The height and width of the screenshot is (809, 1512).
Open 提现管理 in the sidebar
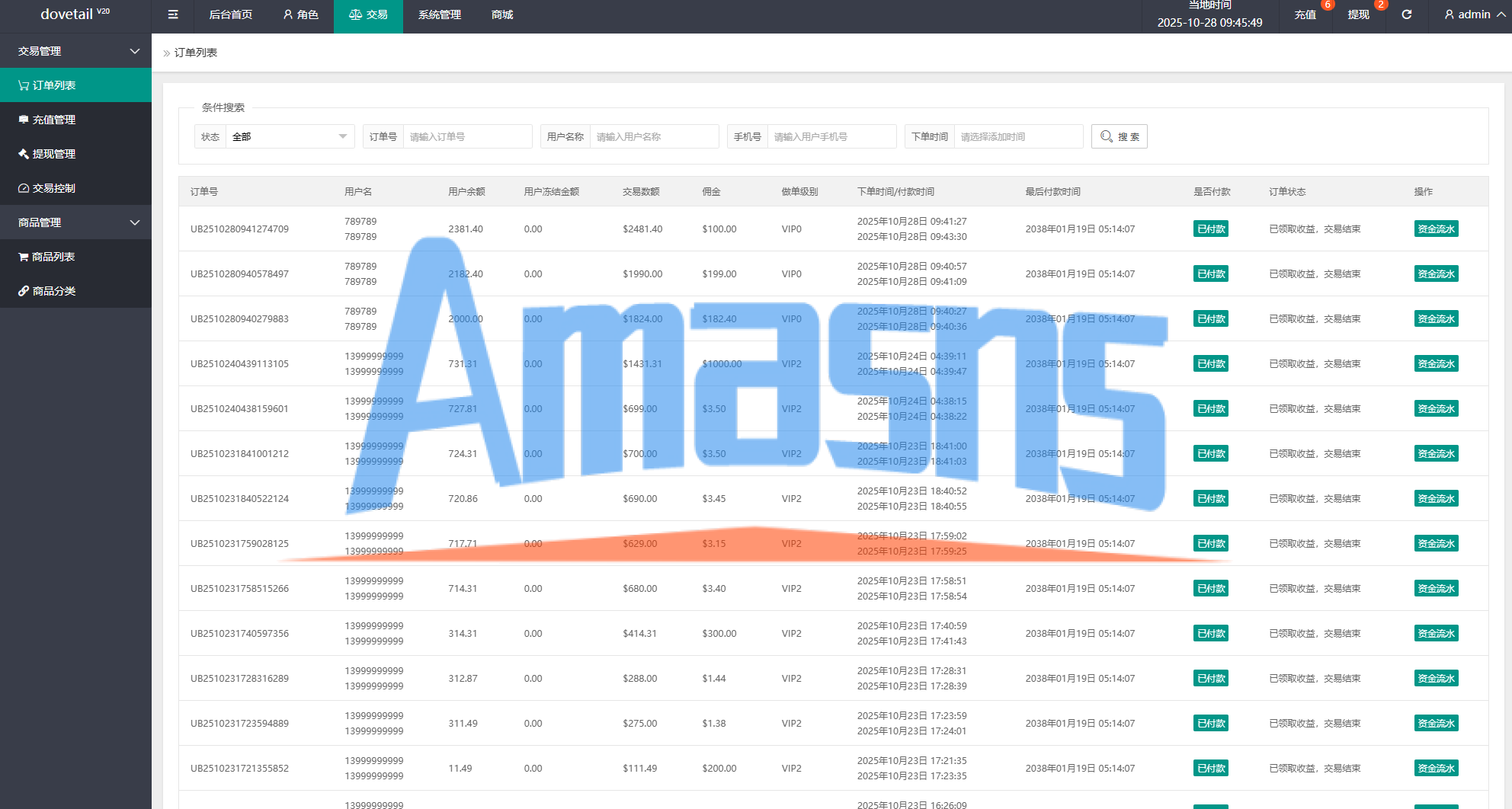[75, 154]
